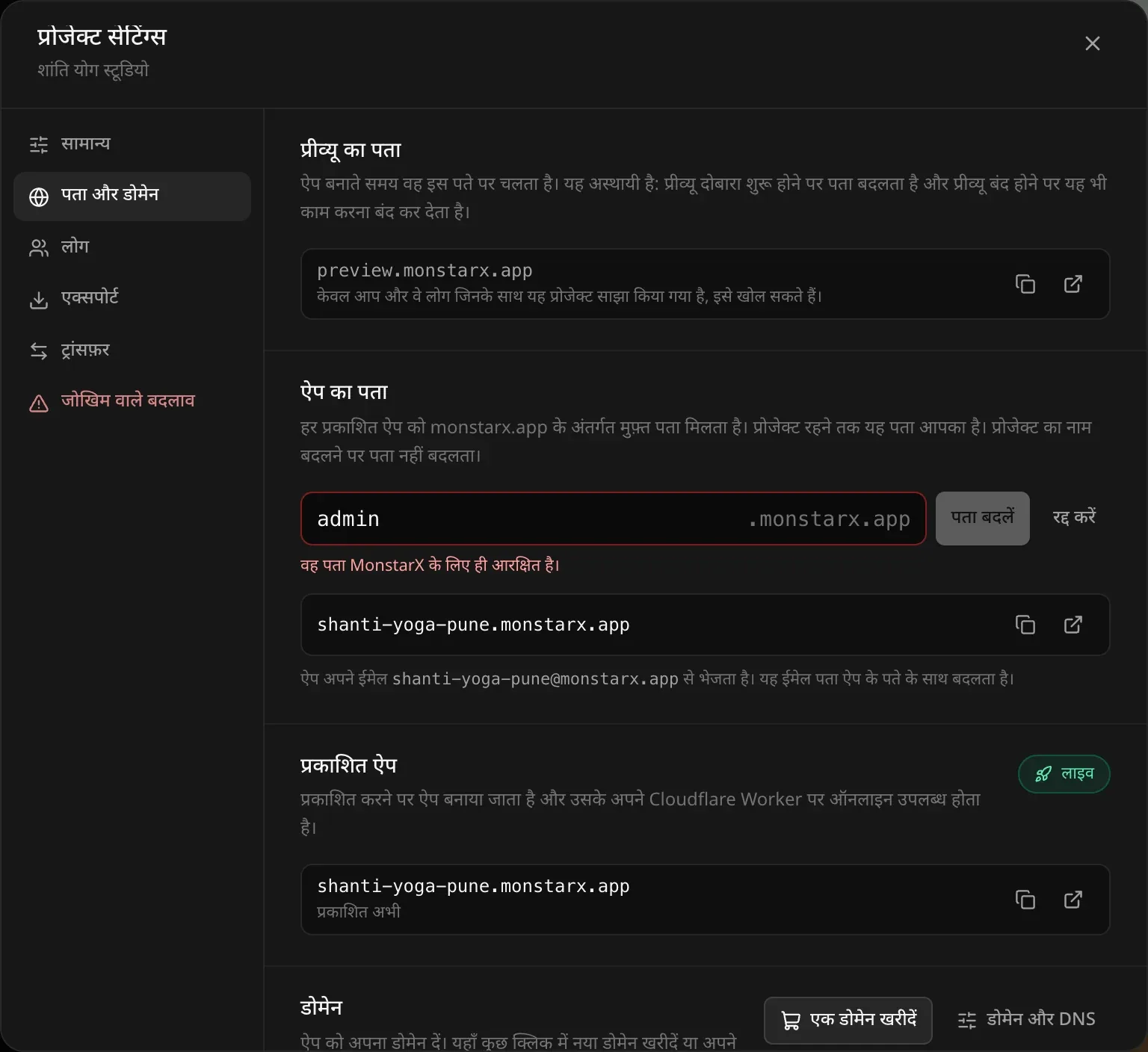Open the published app under प्रकाशित ऐप externally
1148x1052 pixels.
click(1073, 900)
